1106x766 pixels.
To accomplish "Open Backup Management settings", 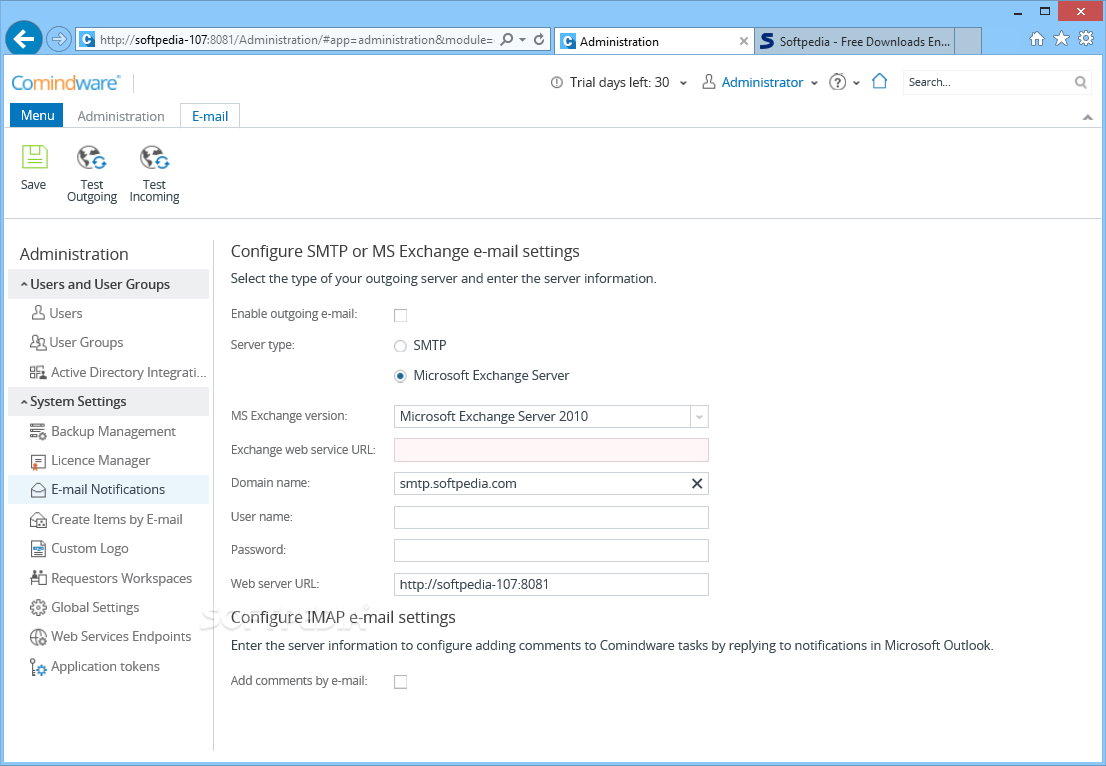I will [x=102, y=431].
